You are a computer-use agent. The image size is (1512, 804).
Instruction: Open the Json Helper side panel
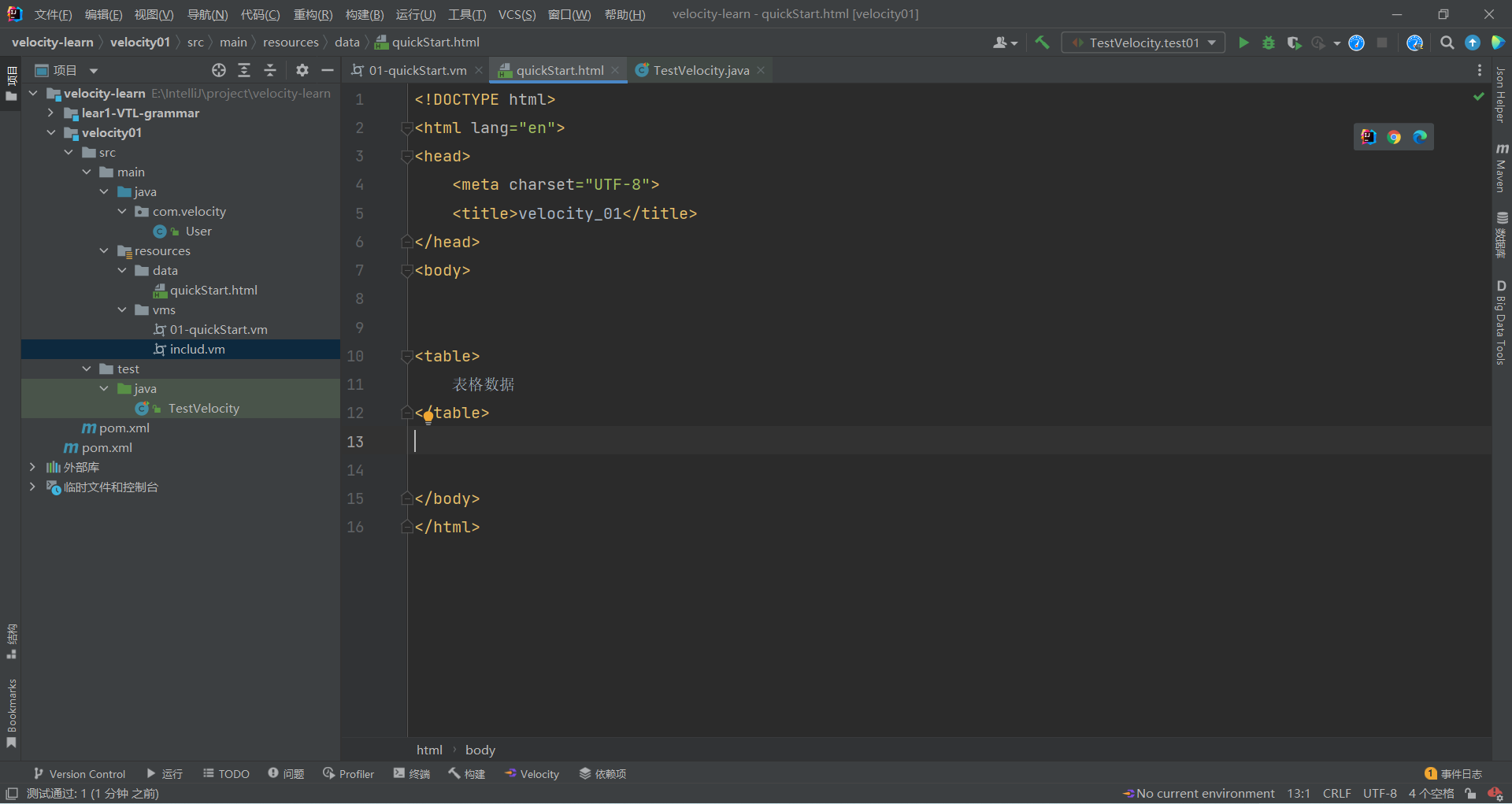tap(1502, 94)
